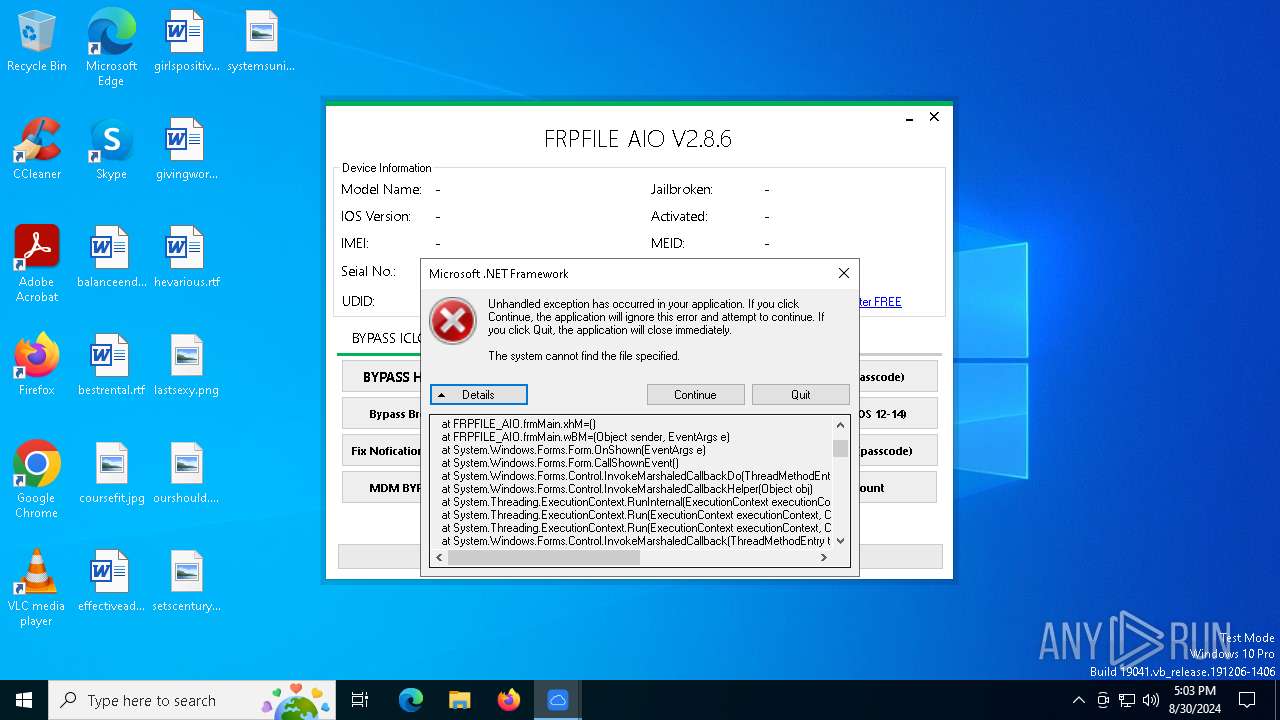The image size is (1280, 720).
Task: Click the MDM BYP button
Action: (382, 488)
